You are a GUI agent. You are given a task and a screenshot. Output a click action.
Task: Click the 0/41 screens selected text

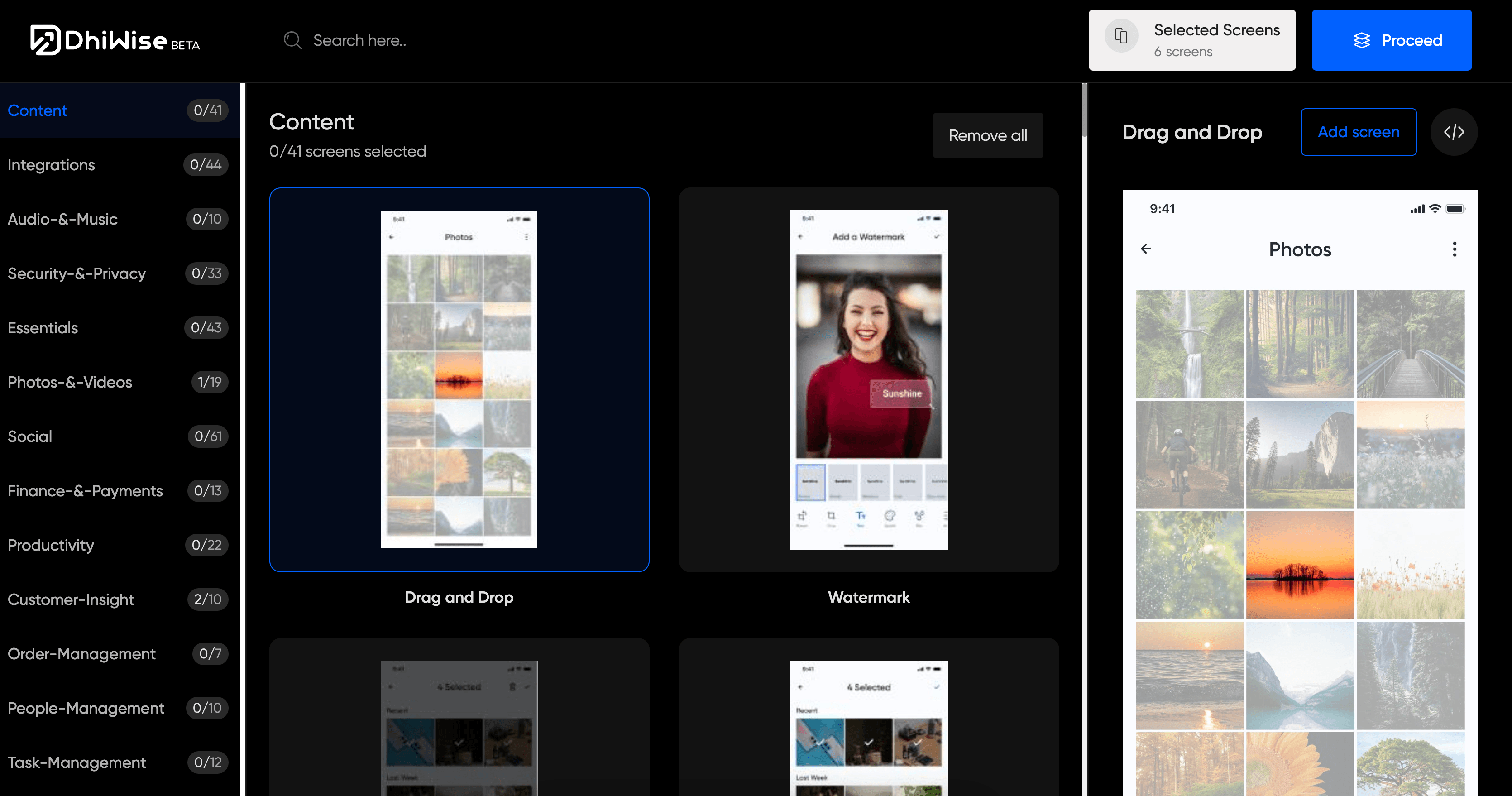coord(348,151)
